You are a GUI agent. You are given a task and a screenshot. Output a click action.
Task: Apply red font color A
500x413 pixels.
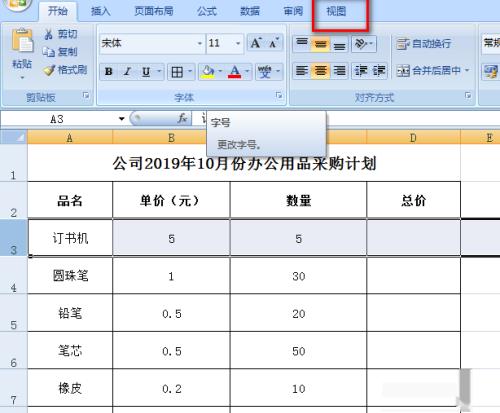[x=234, y=72]
